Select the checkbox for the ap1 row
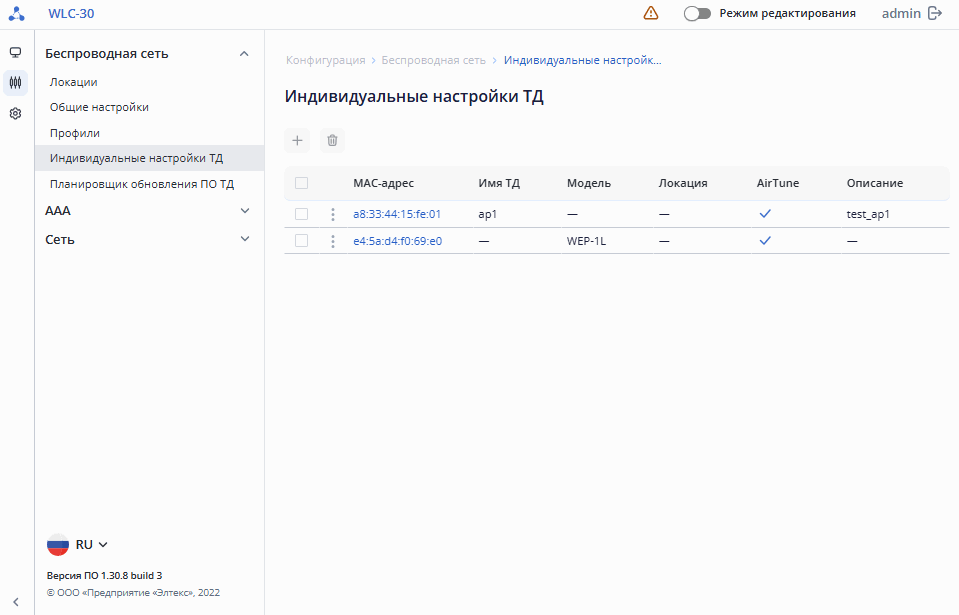Viewport: 959px width, 615px height. click(301, 214)
